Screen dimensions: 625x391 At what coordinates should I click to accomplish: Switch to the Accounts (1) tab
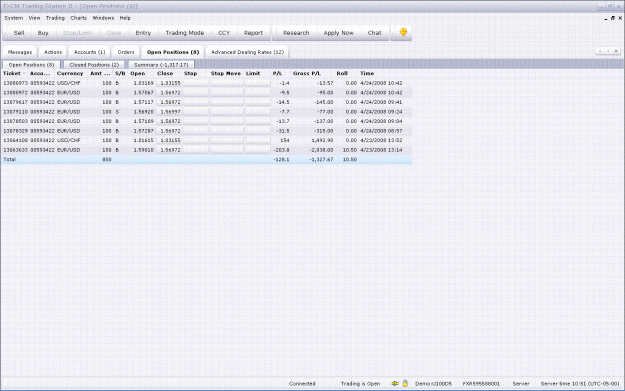(x=90, y=52)
